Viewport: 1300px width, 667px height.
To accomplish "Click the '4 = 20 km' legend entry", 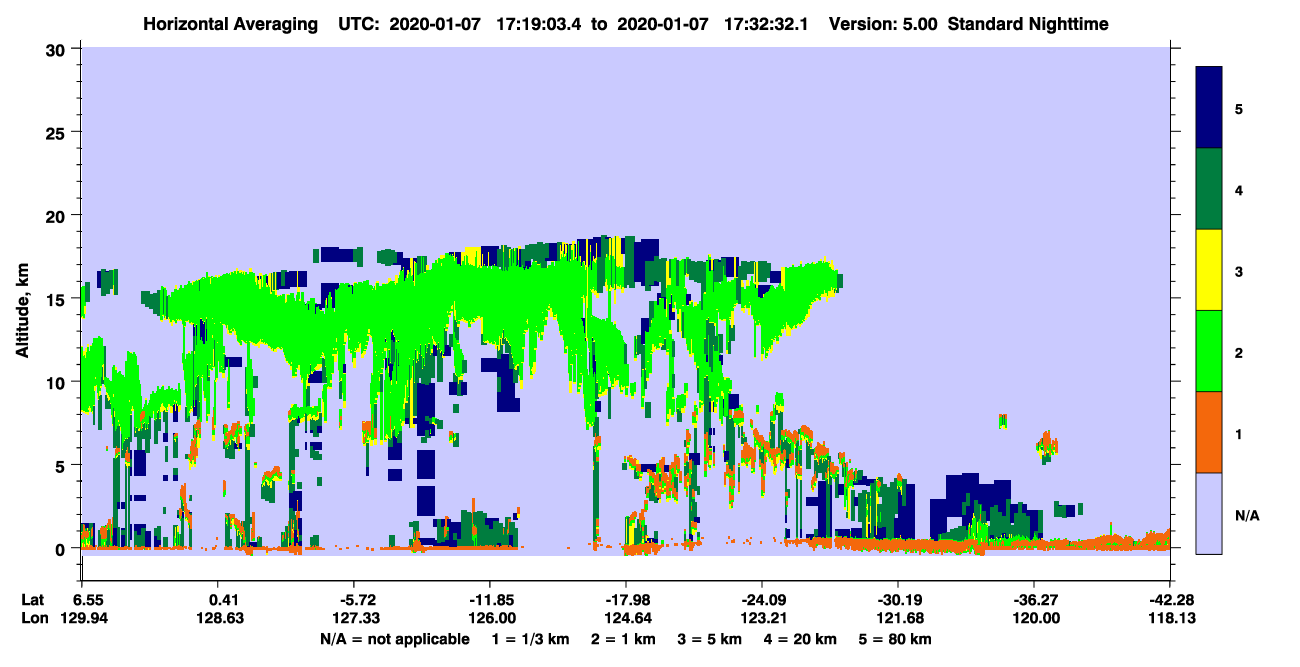I will click(798, 639).
